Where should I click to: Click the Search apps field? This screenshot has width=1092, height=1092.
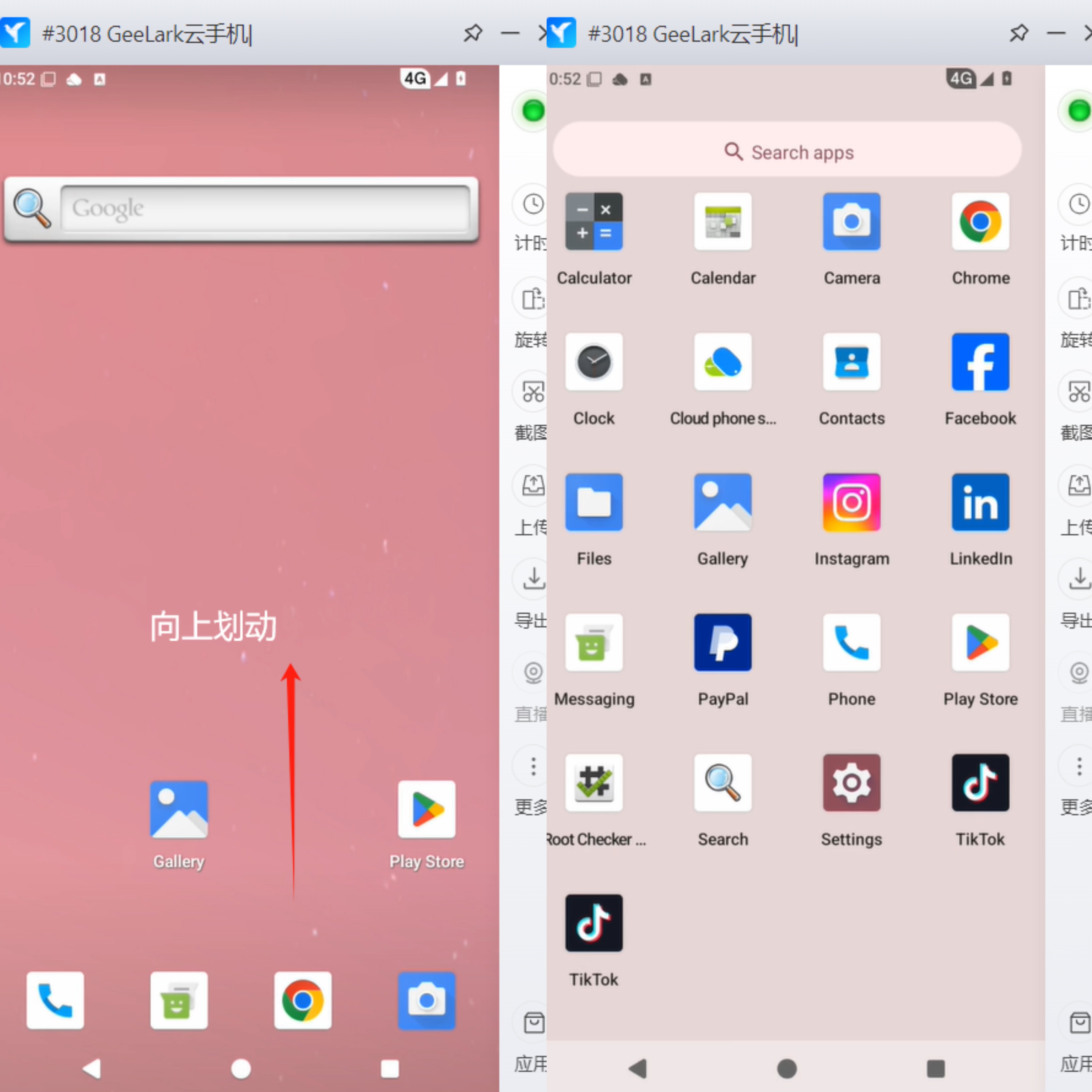(x=787, y=149)
